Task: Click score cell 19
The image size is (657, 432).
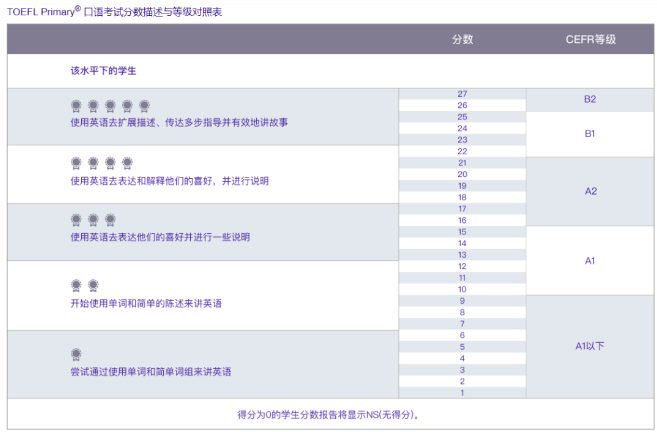Action: pos(462,186)
